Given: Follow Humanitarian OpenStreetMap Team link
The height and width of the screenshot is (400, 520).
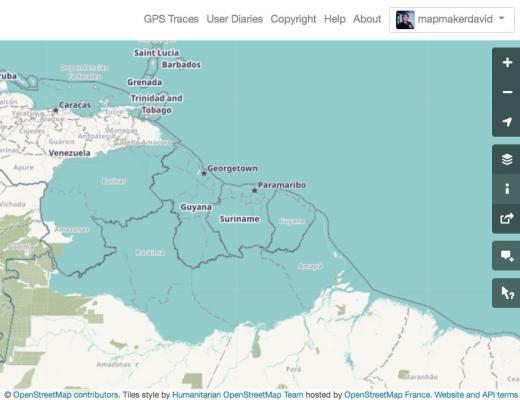Looking at the screenshot, I should [238, 395].
